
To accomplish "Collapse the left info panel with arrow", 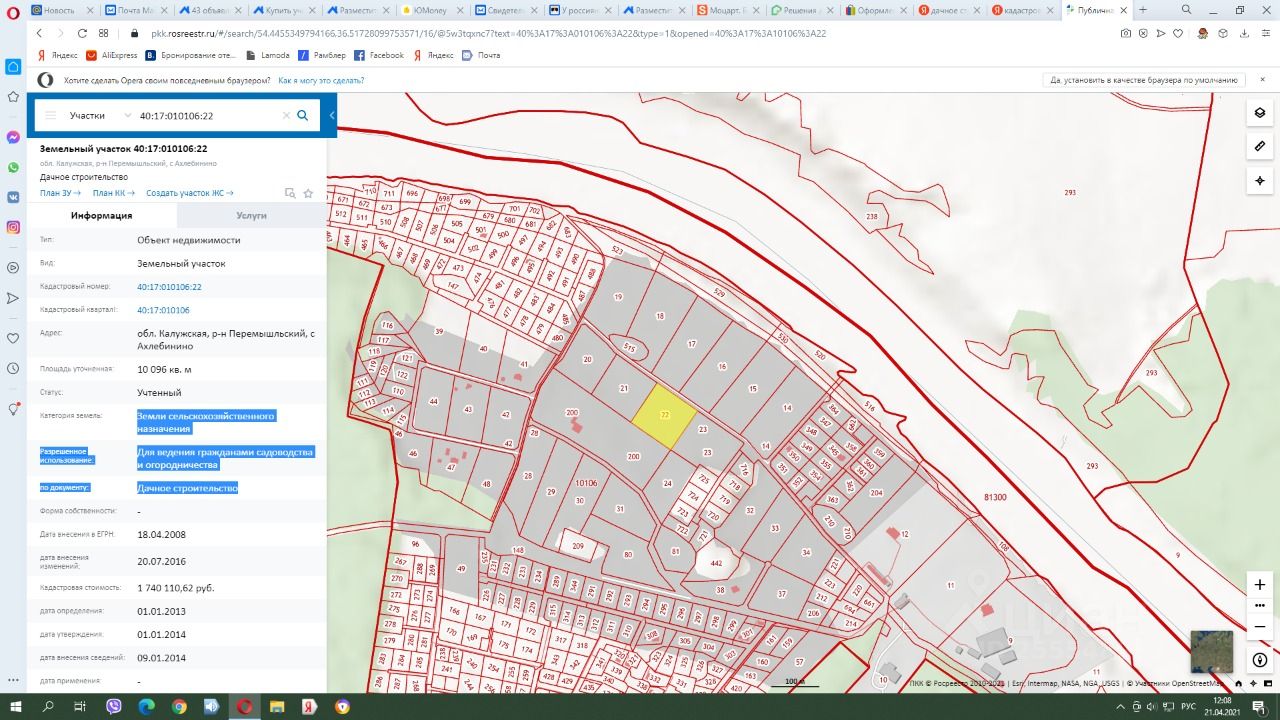I will point(331,116).
